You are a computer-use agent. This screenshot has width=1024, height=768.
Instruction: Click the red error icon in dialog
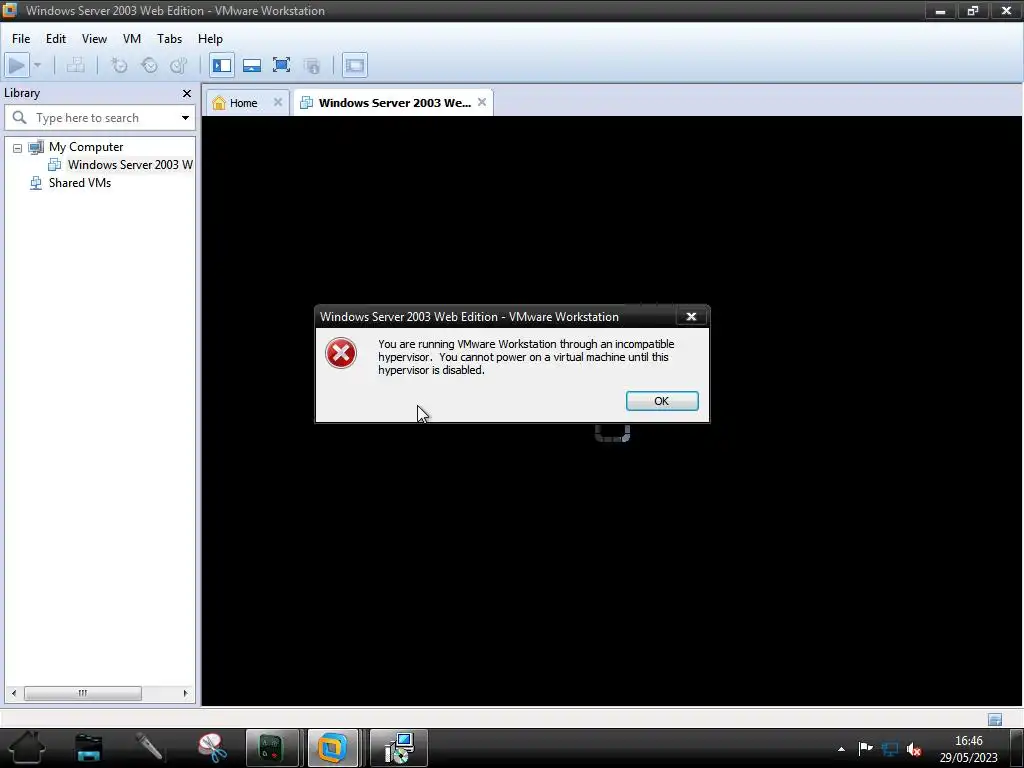coord(341,353)
